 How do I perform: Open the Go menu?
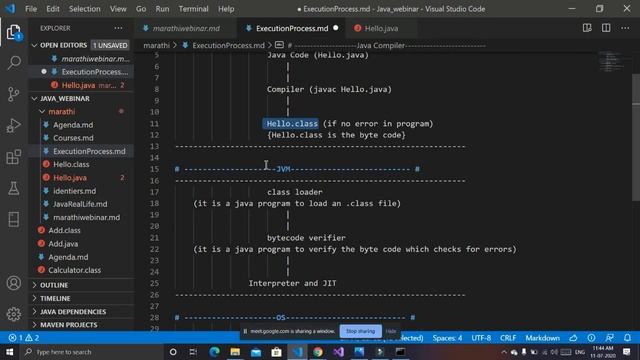(141, 9)
